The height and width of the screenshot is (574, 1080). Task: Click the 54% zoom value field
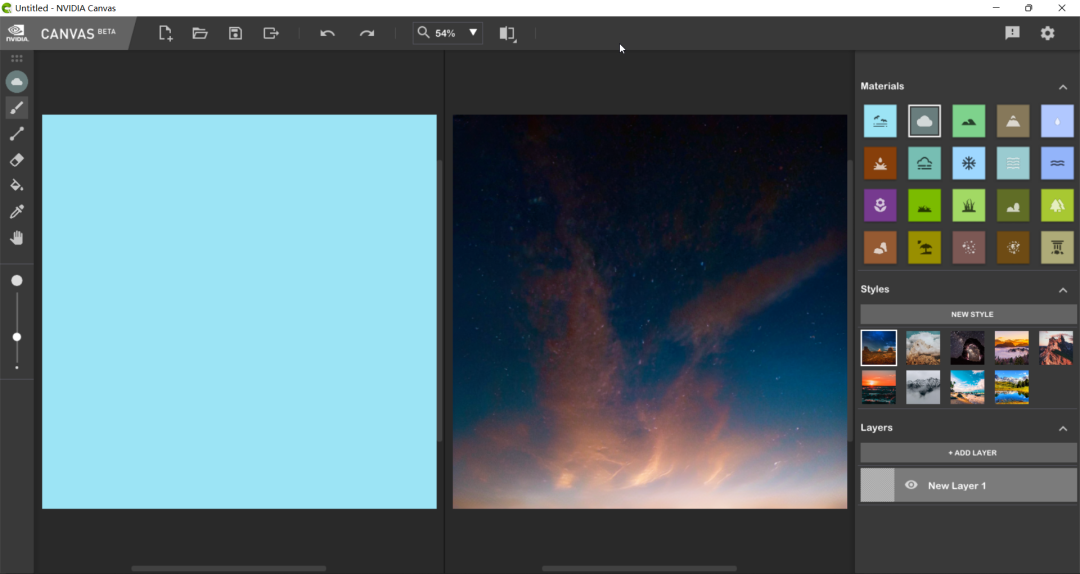(445, 33)
